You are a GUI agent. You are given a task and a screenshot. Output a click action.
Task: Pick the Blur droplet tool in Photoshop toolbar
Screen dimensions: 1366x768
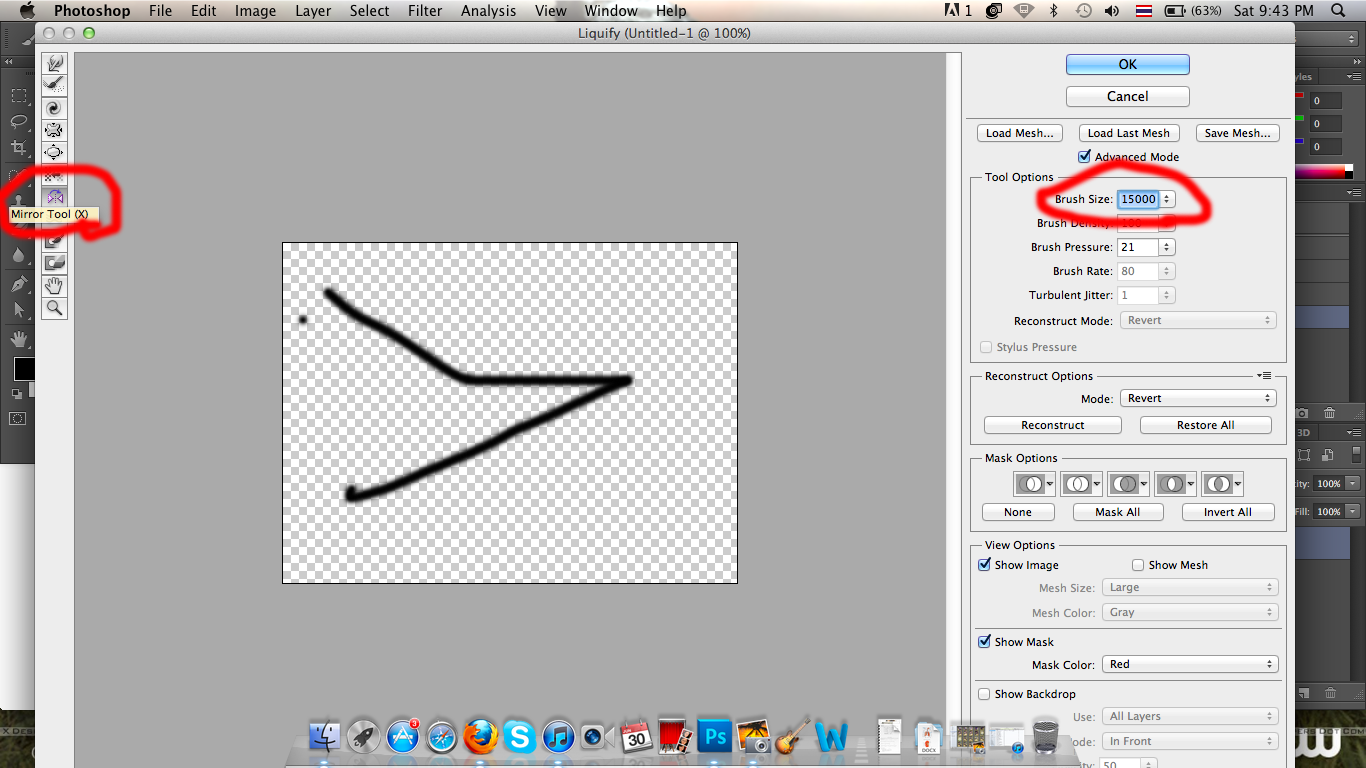(18, 254)
